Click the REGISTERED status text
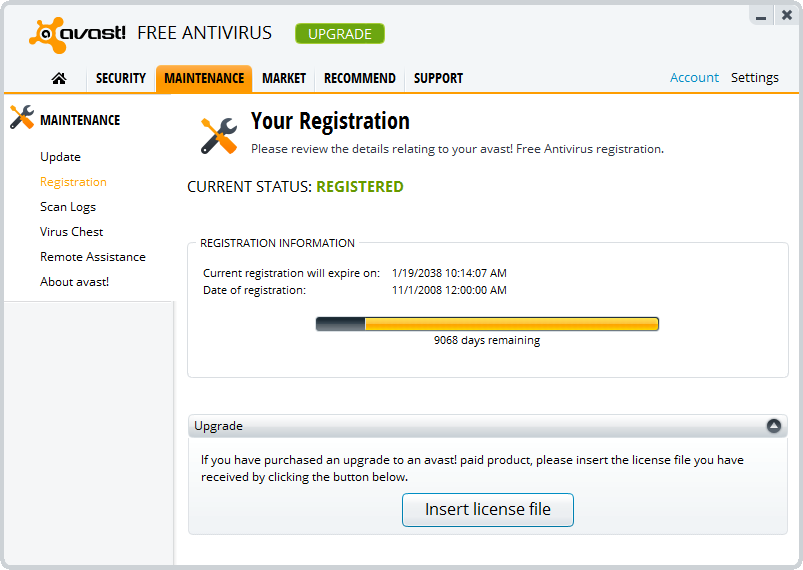803x570 pixels. tap(360, 187)
